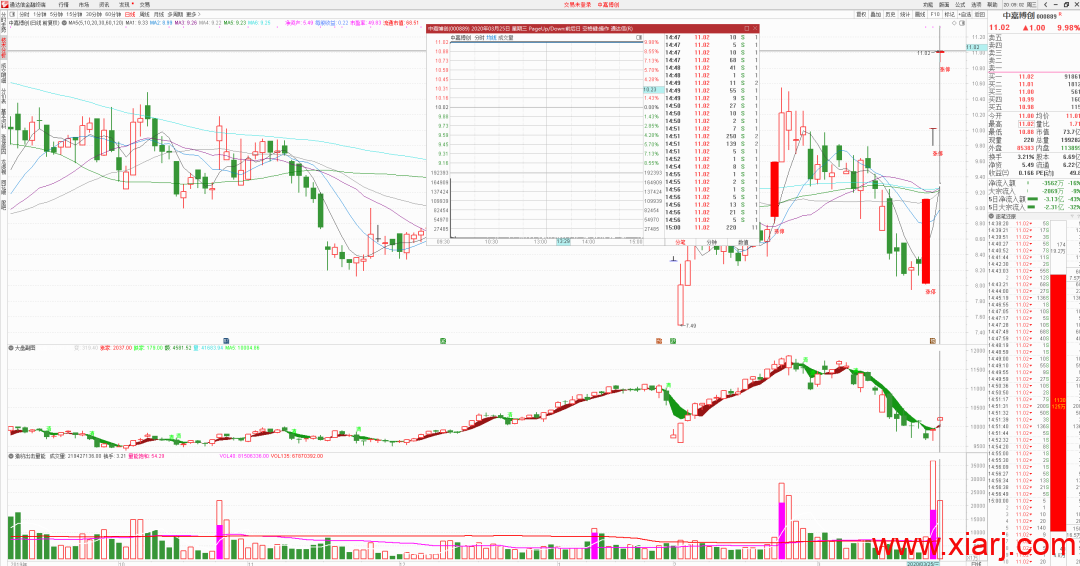Click the 通达信金融终端 app logo

click(5, 4)
